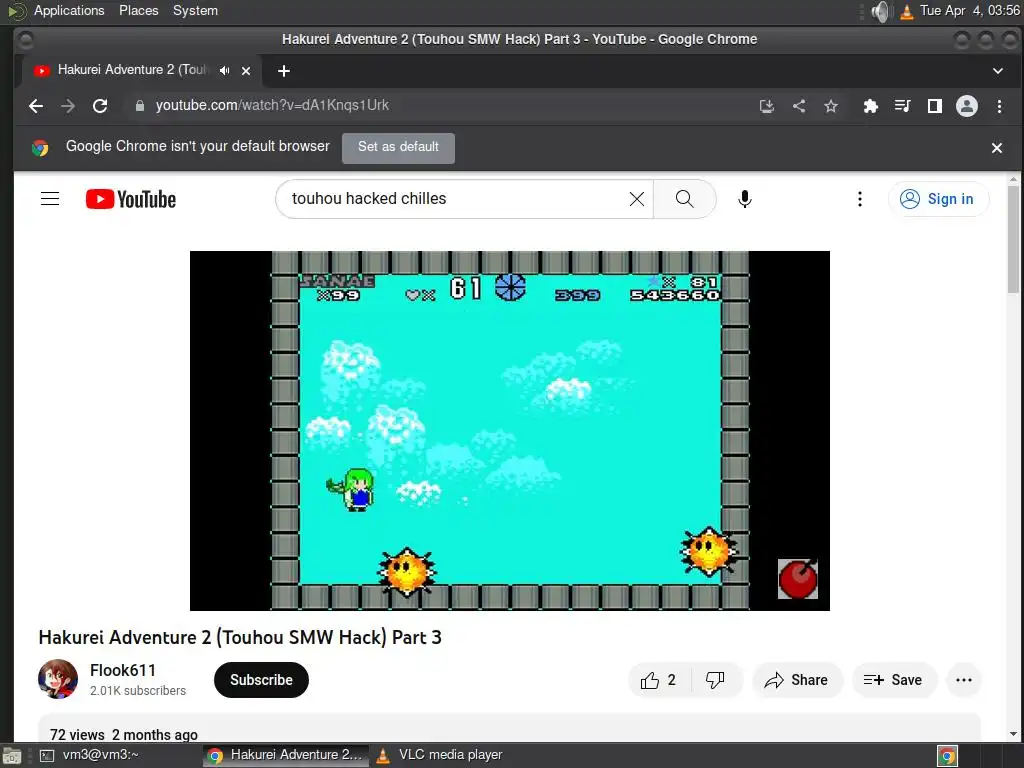
Task: Open the Places menu
Action: tap(138, 10)
